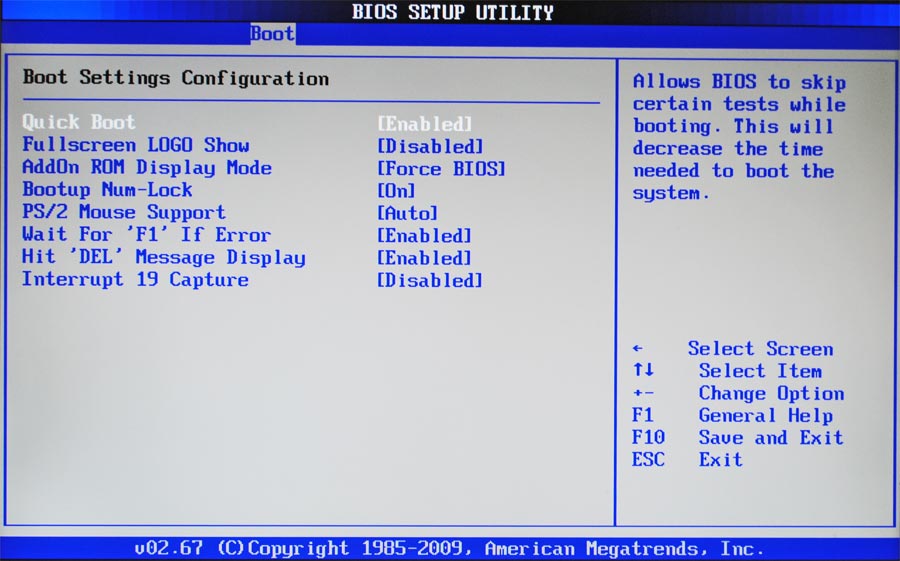
Task: Click the up-down arrows icon
Action: coord(643,370)
